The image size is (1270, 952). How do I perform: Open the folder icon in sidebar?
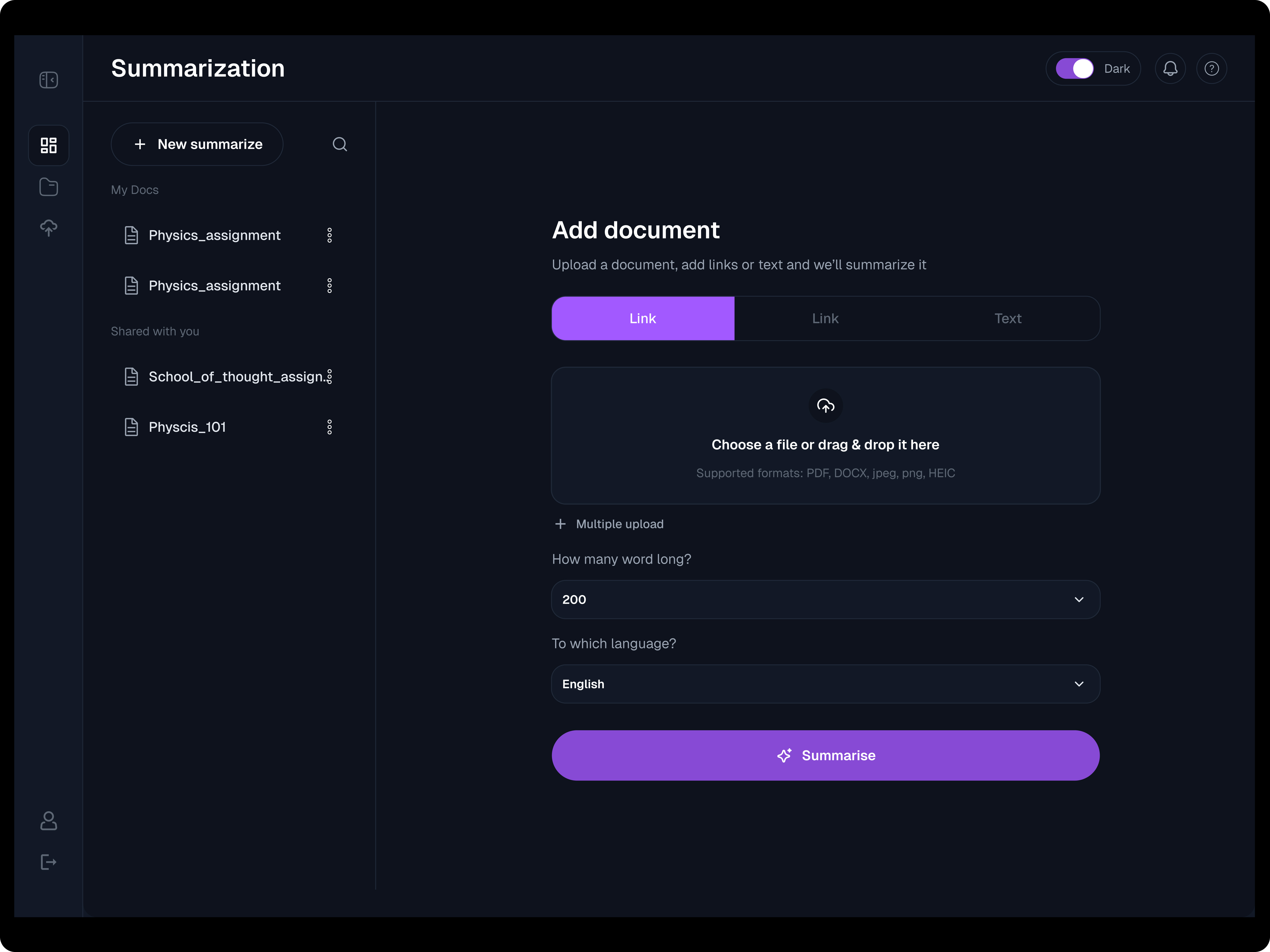(x=49, y=187)
